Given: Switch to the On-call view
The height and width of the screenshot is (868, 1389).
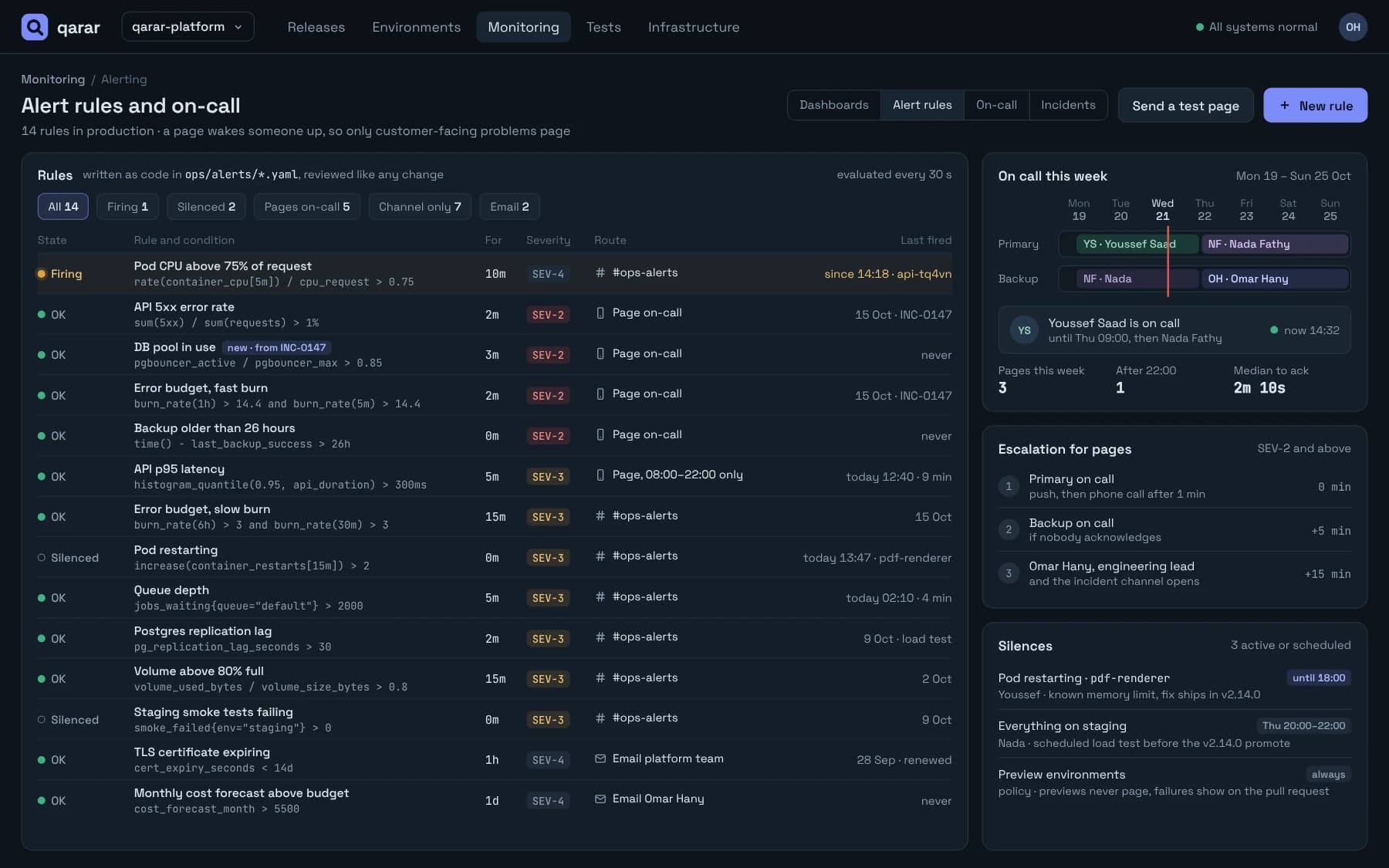Looking at the screenshot, I should [996, 105].
